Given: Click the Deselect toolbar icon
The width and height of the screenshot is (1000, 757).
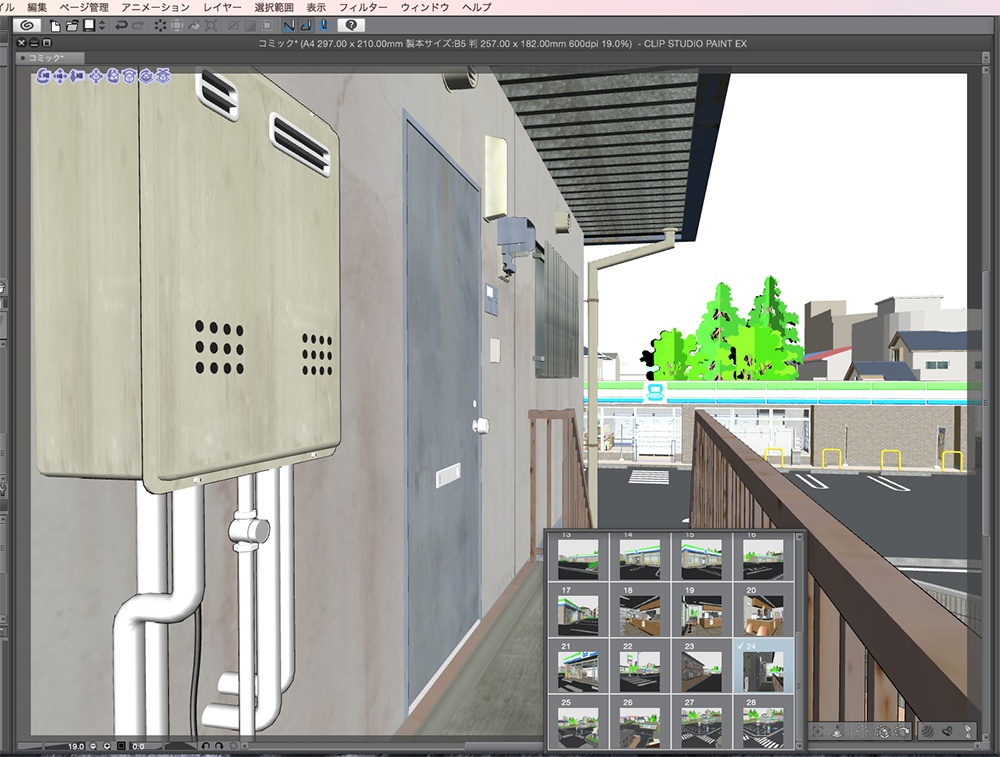Looking at the screenshot, I should pos(233,26).
